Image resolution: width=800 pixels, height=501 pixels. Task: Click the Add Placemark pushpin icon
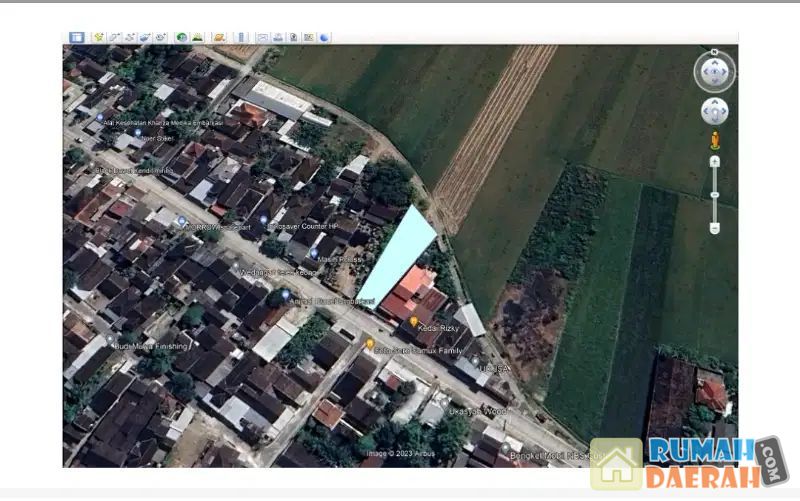(x=99, y=37)
